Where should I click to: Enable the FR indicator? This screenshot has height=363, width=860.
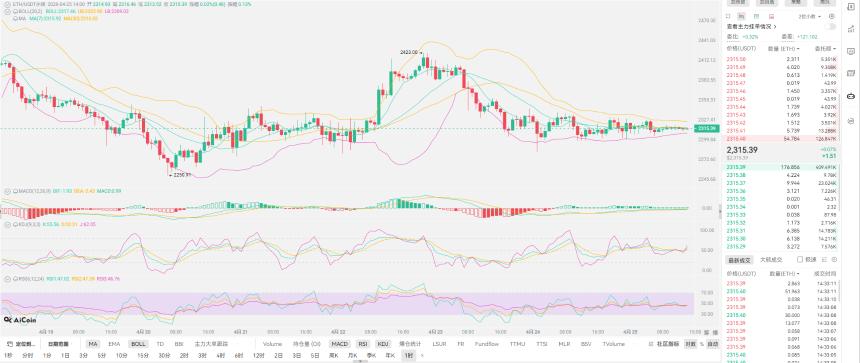click(x=461, y=344)
